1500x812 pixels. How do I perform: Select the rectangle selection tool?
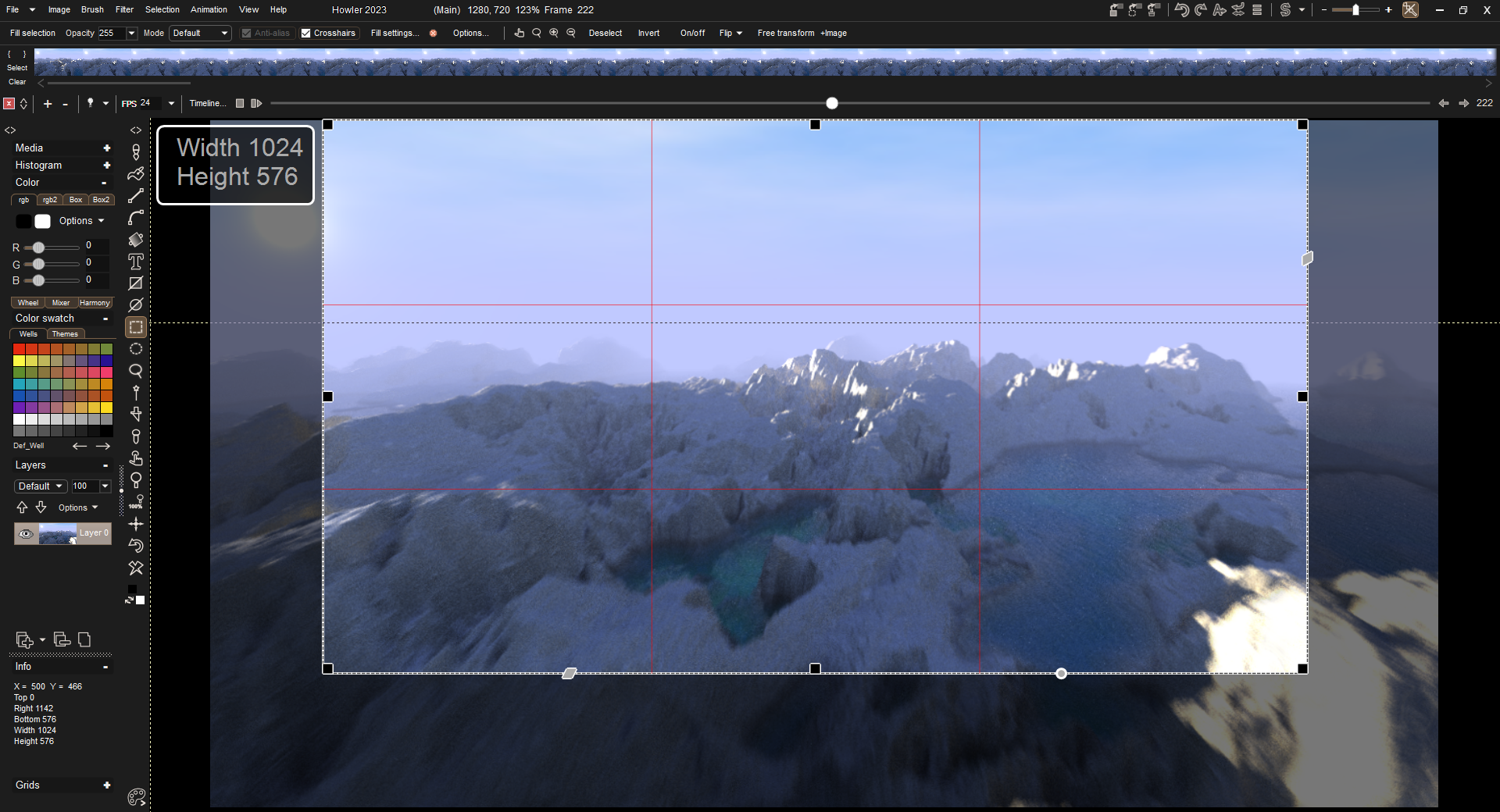[x=136, y=327]
